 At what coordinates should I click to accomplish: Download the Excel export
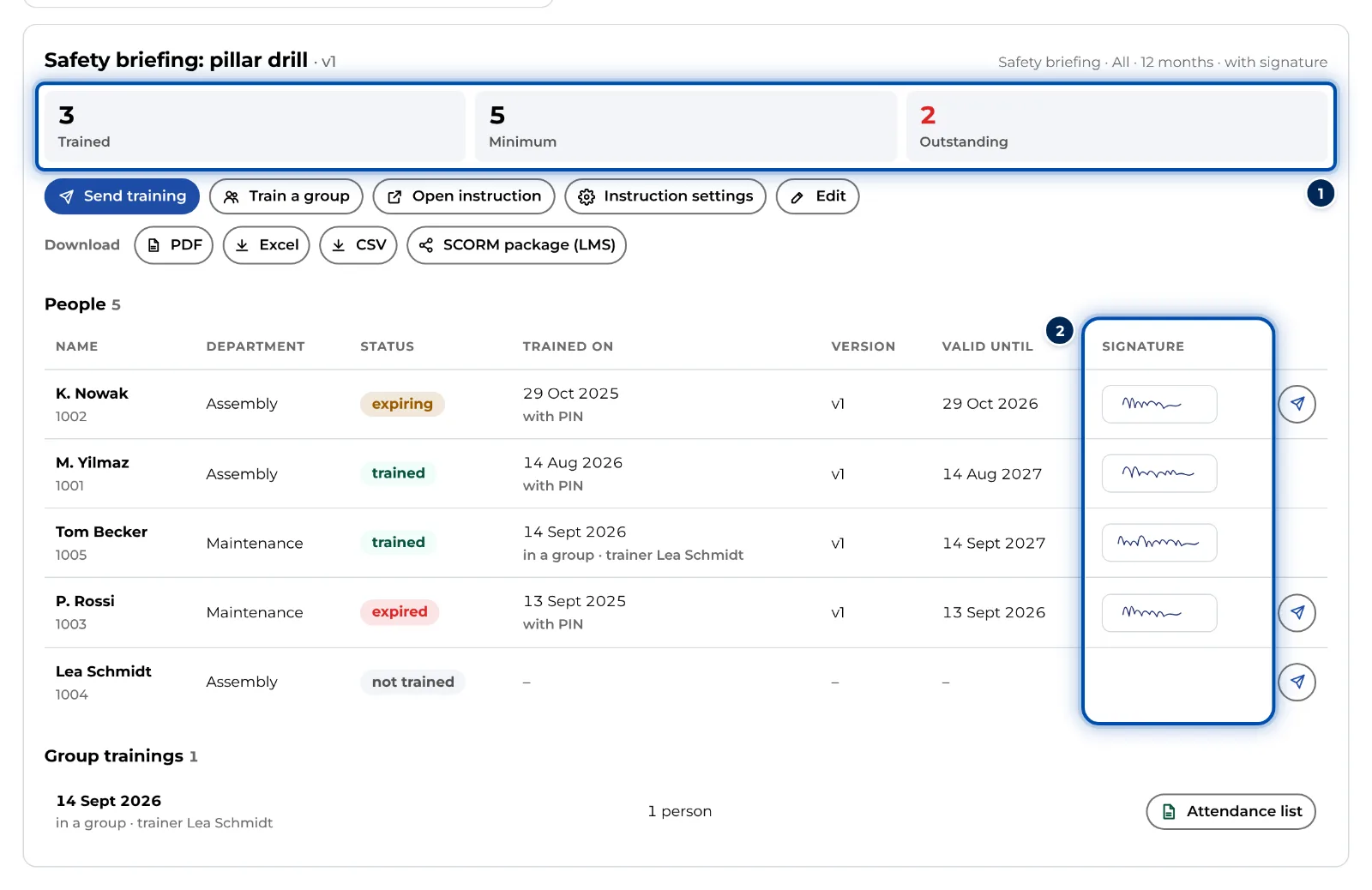tap(267, 245)
